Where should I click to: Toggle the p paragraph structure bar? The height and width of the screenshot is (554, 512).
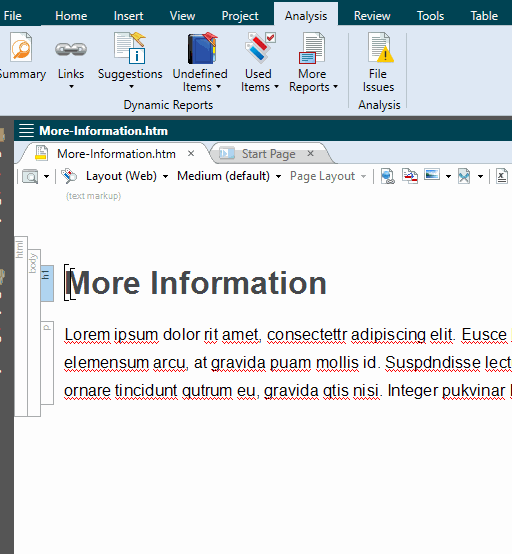click(47, 363)
